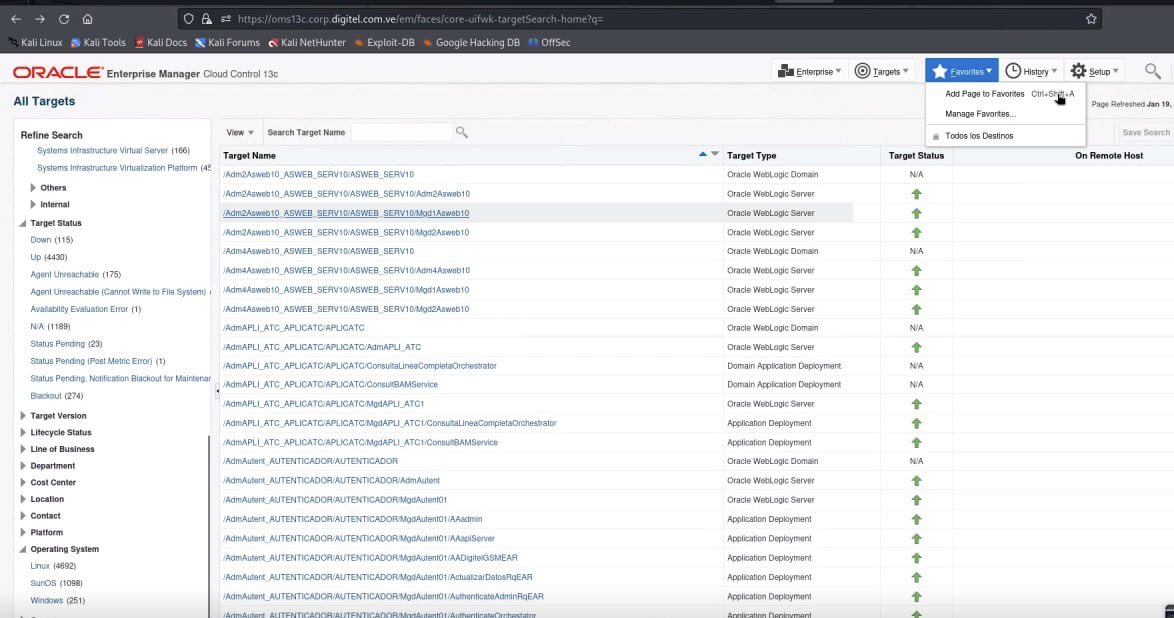This screenshot has height=618, width=1174.
Task: Click up status arrow for MgdAutent01/AAapiServer
Action: pos(916,539)
